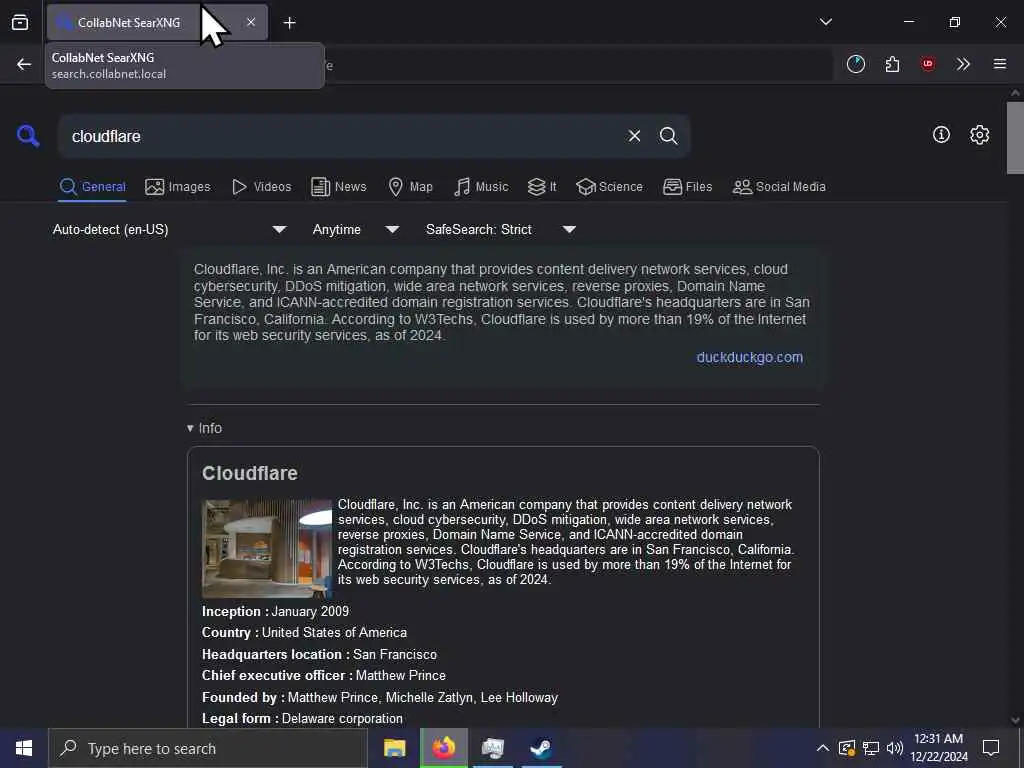Image resolution: width=1024 pixels, height=768 pixels.
Task: Click the Cloudflare infobox heading
Action: [249, 473]
